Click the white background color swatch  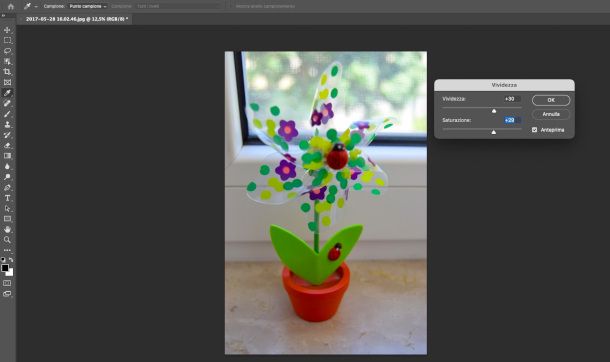click(10, 273)
